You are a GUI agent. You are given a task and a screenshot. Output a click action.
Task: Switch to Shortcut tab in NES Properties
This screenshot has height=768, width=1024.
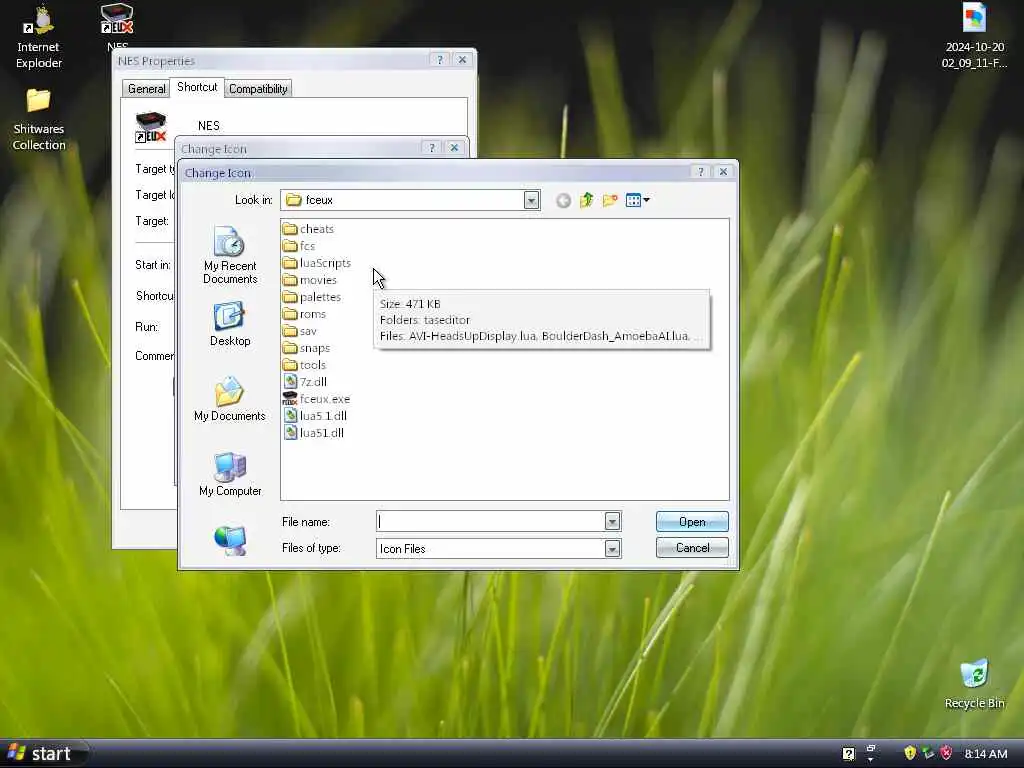[197, 87]
